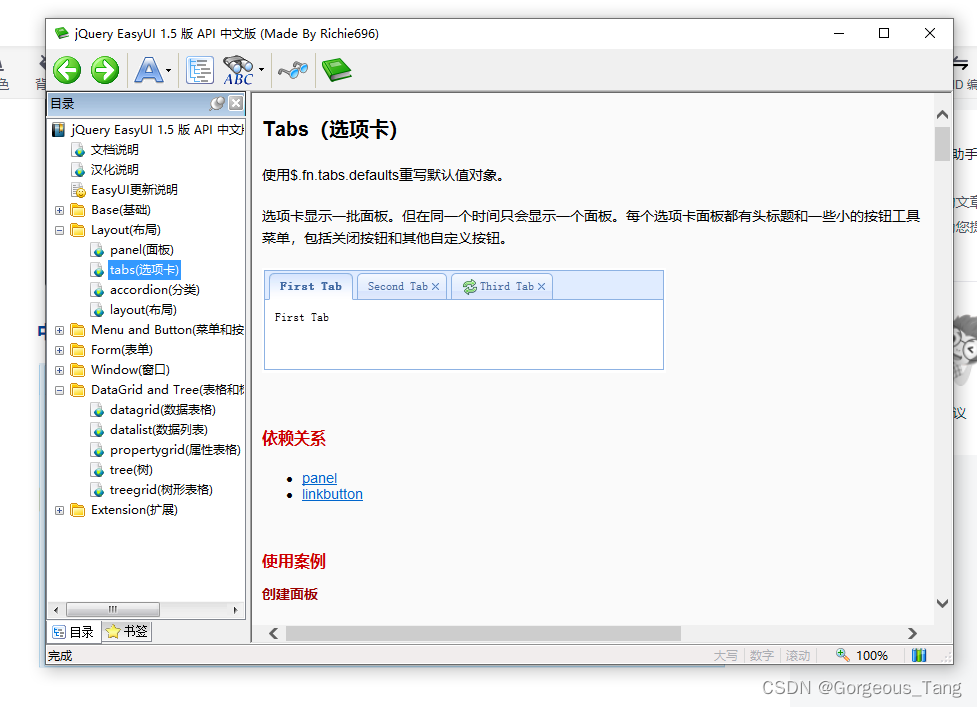This screenshot has width=977, height=707.
Task: Open the green book icon on the toolbar
Action: pyautogui.click(x=336, y=70)
